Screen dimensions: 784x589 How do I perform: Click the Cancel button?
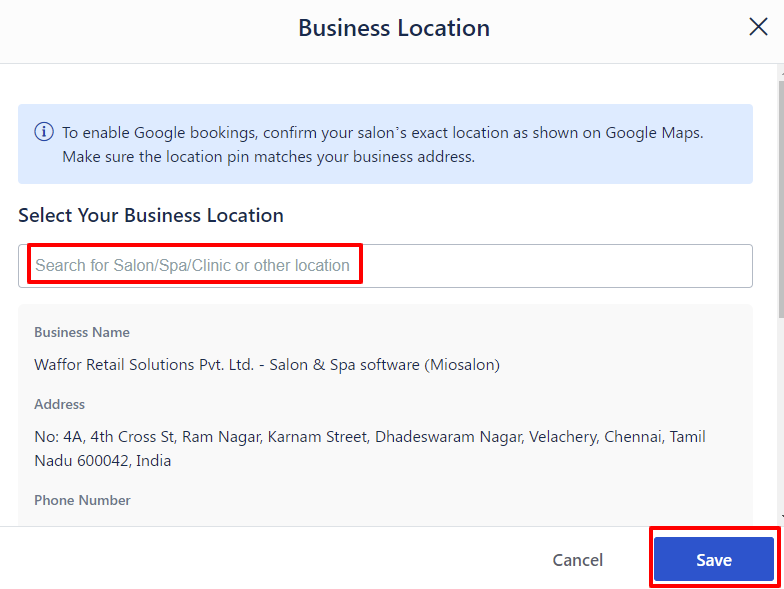pos(578,560)
